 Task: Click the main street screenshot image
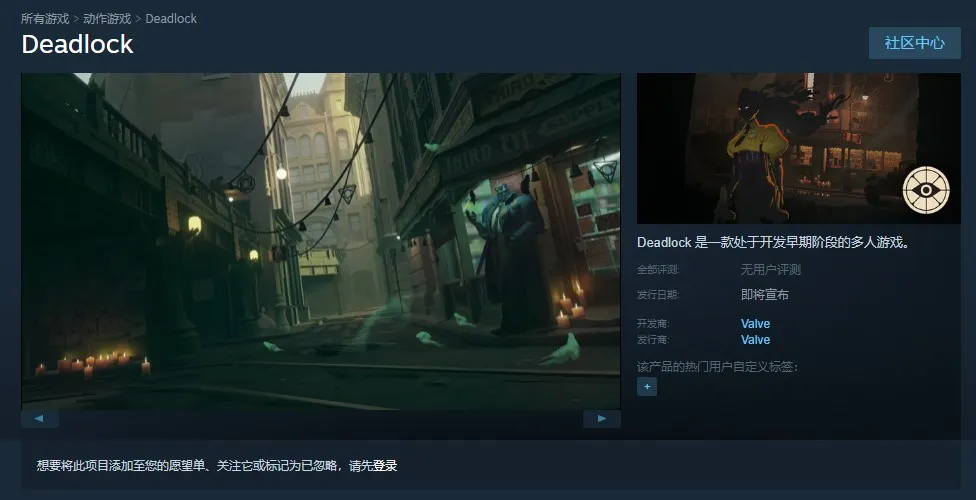[321, 241]
